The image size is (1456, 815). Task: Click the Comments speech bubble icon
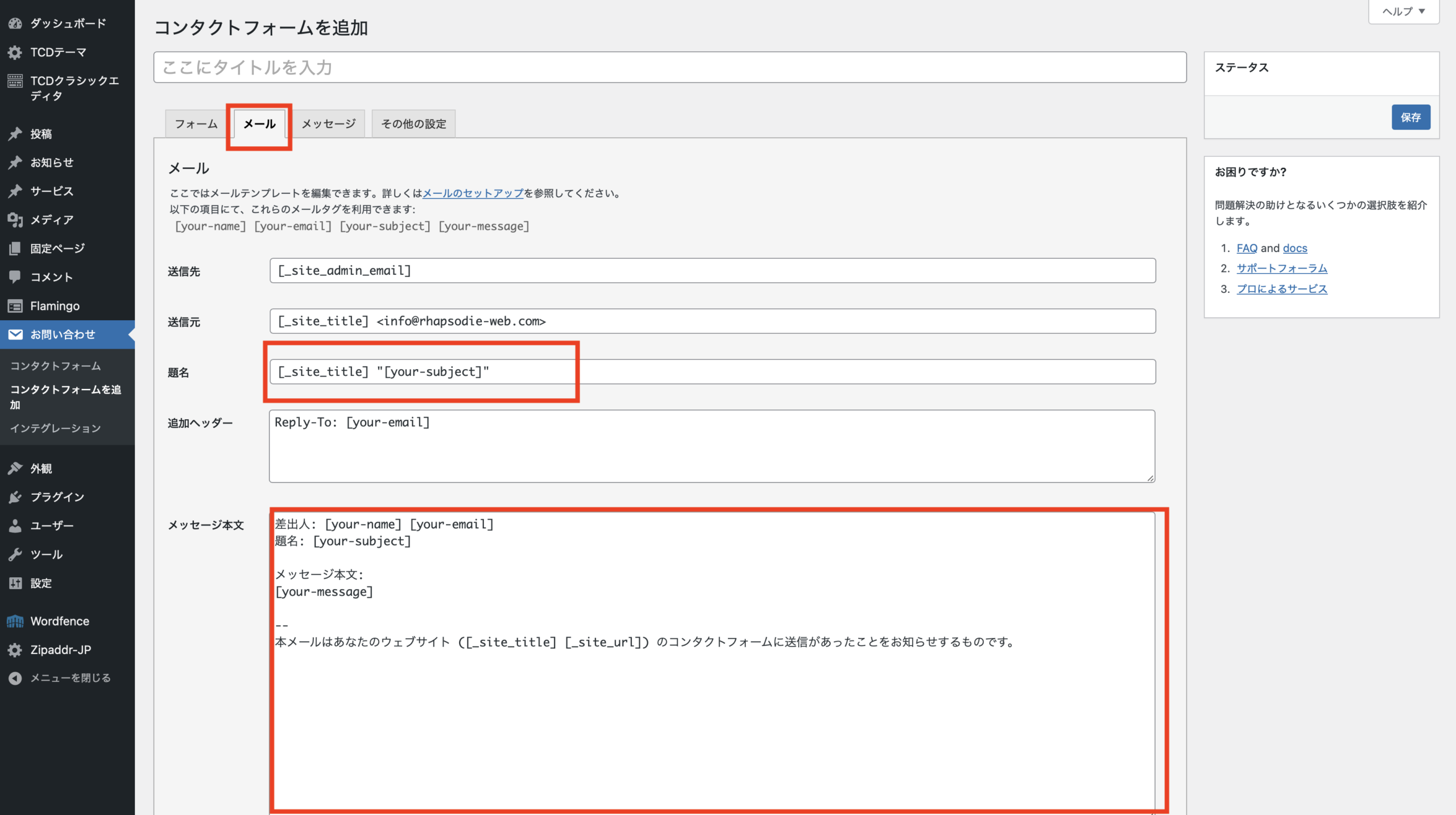click(x=15, y=276)
